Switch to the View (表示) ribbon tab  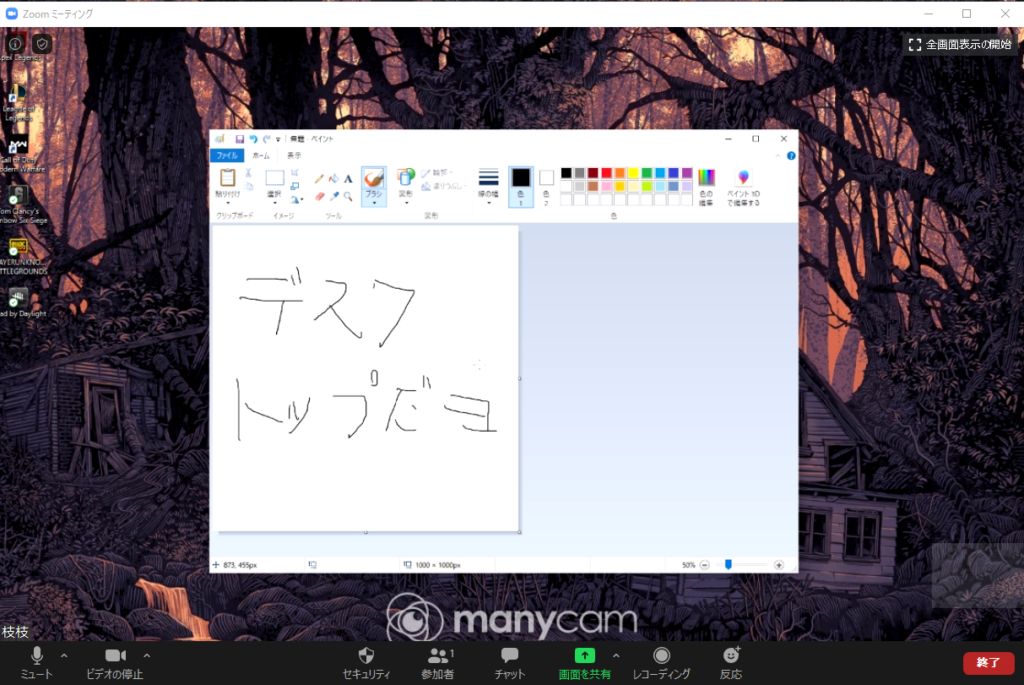[295, 155]
